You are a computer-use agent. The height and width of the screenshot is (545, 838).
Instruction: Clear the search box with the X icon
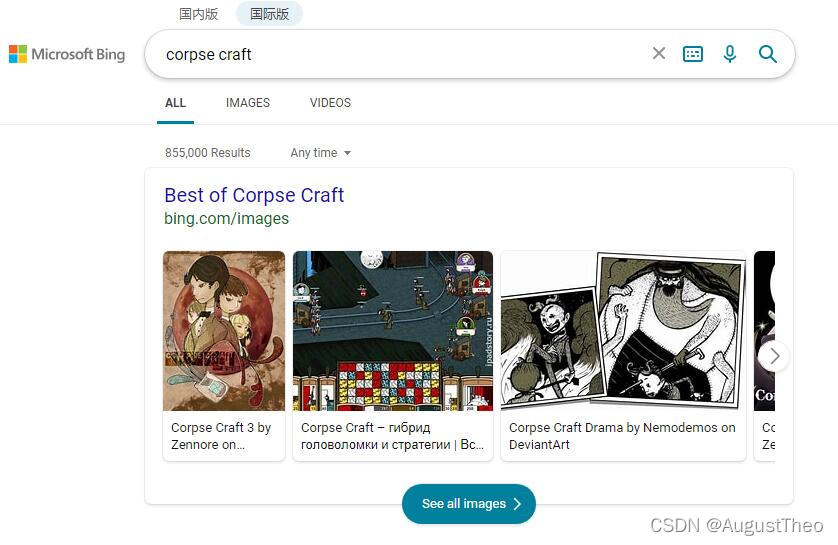pos(658,53)
